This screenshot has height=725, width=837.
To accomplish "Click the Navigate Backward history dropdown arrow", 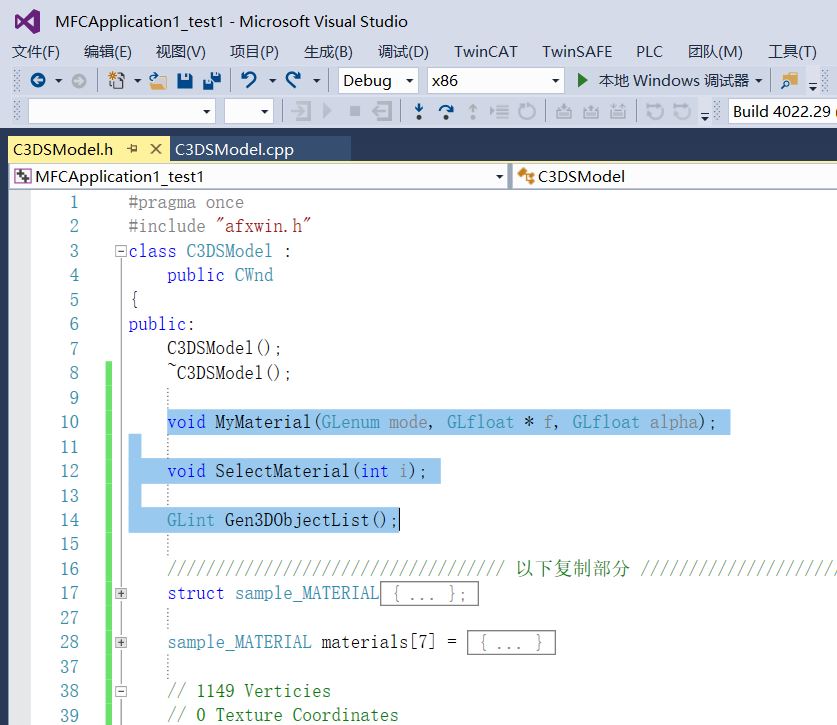I will click(58, 81).
